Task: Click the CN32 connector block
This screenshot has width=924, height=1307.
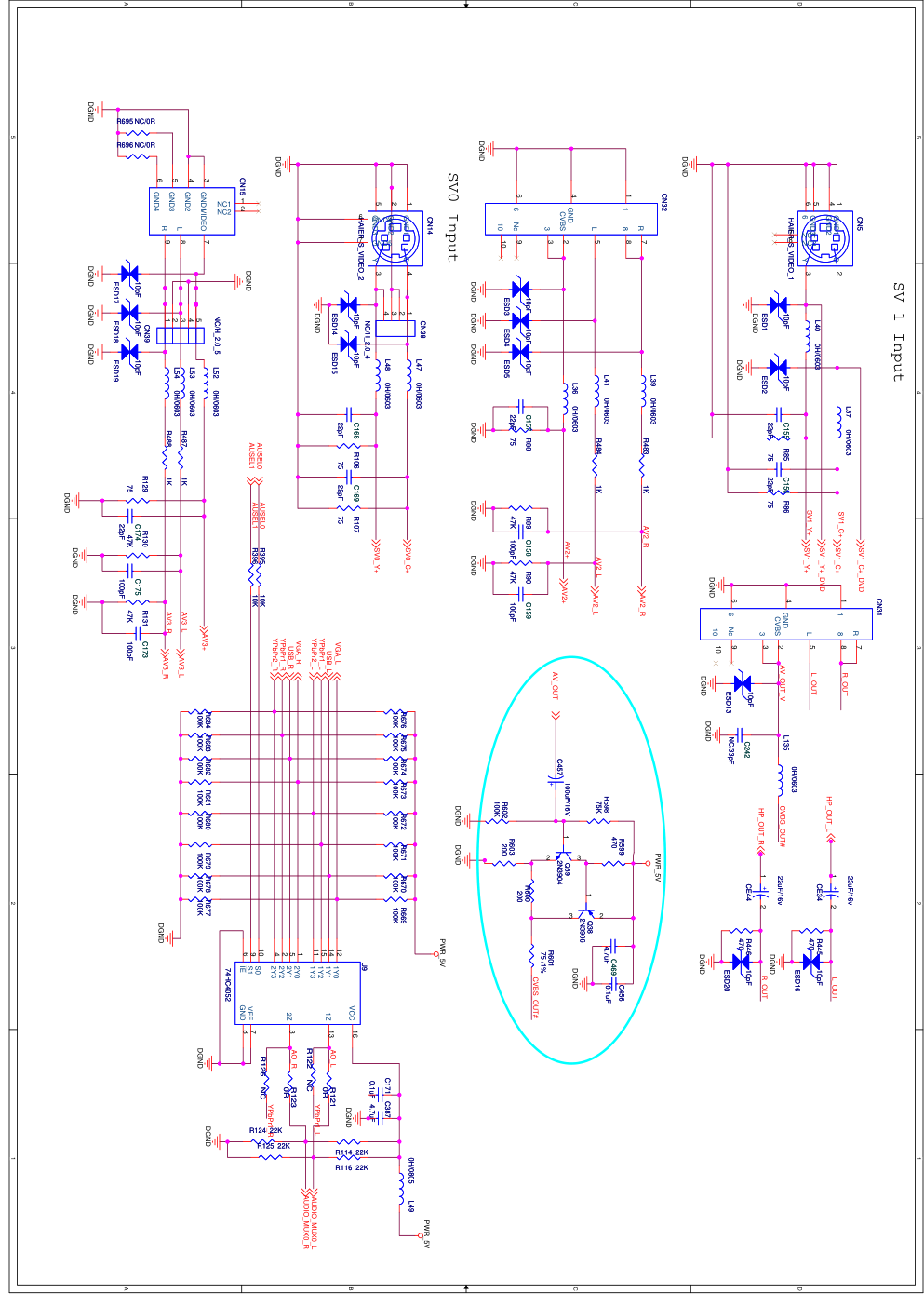Action: pos(570,219)
